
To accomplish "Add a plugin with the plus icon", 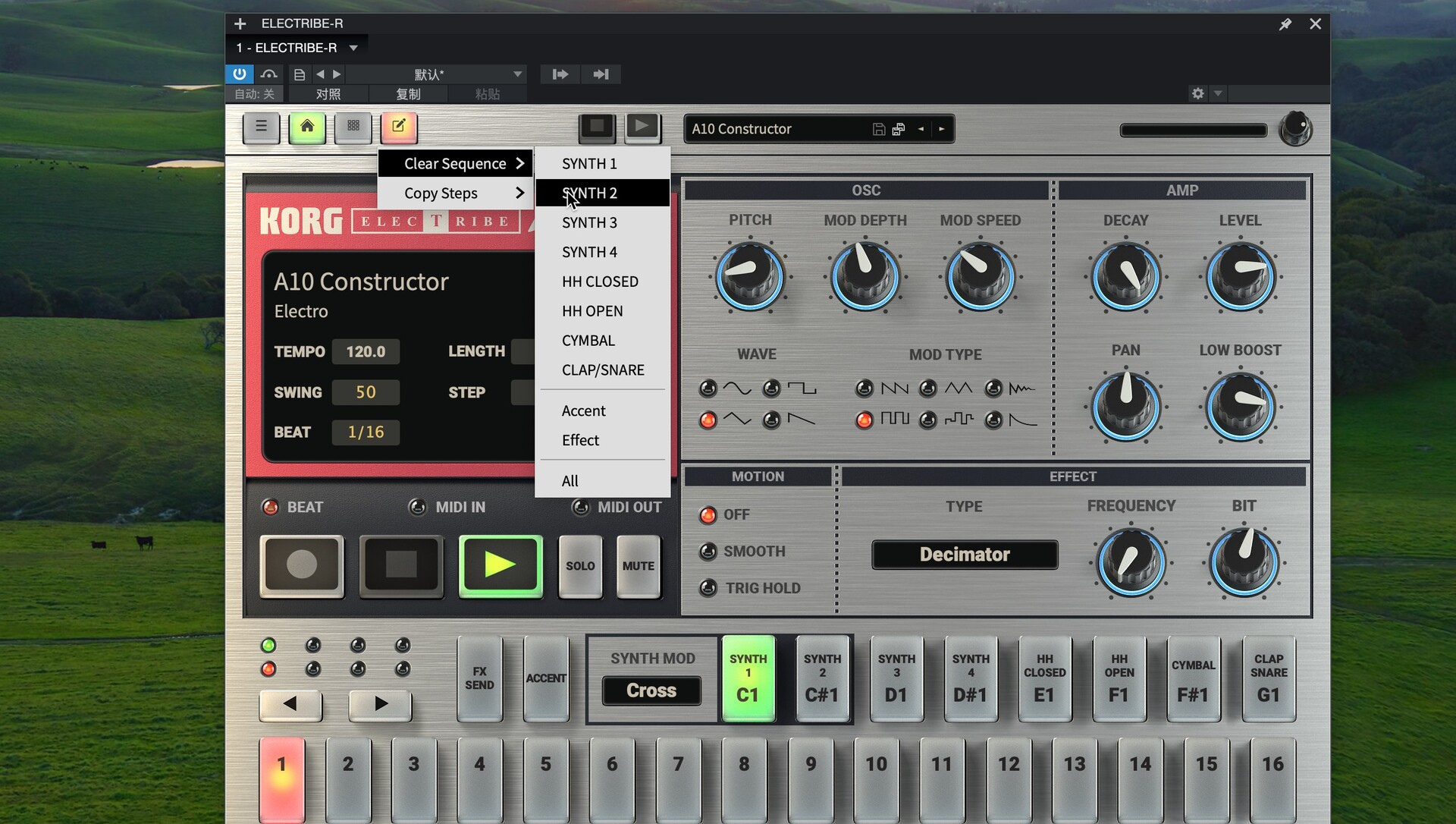I will pos(240,24).
